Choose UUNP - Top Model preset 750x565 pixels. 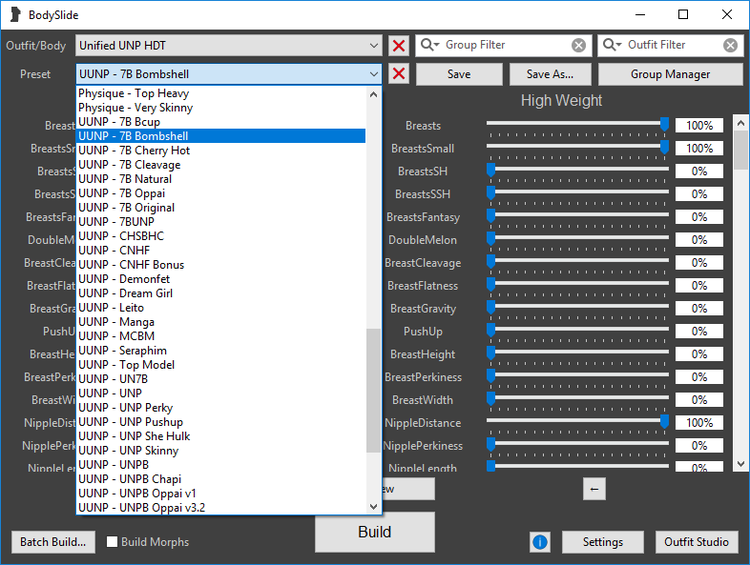[221, 365]
